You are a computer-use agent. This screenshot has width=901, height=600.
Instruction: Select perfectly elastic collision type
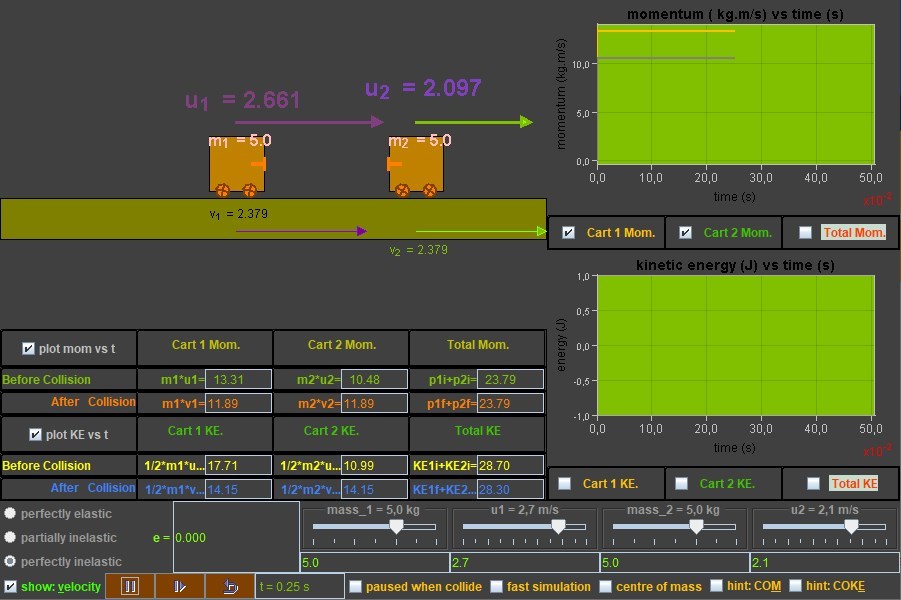pos(10,513)
